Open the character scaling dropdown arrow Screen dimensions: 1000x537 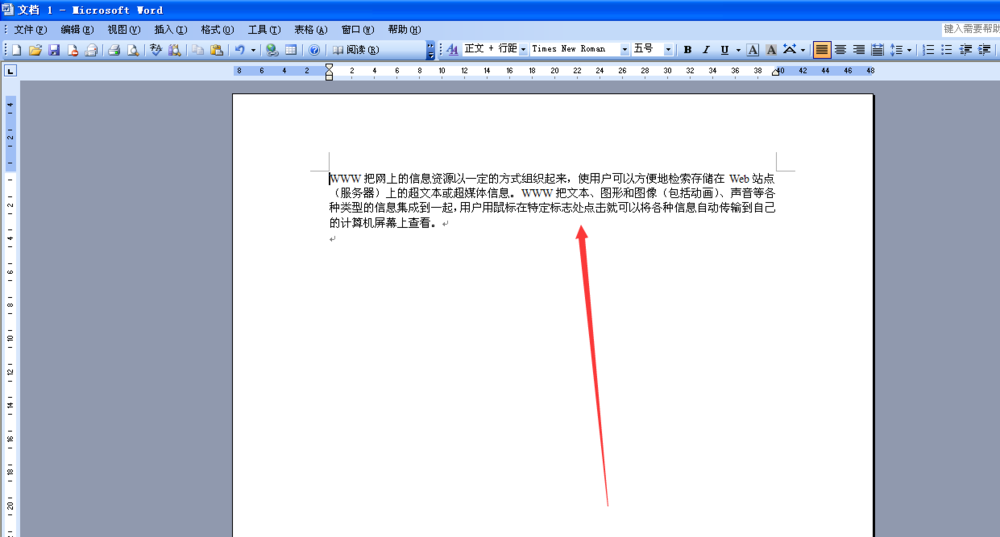(x=803, y=50)
